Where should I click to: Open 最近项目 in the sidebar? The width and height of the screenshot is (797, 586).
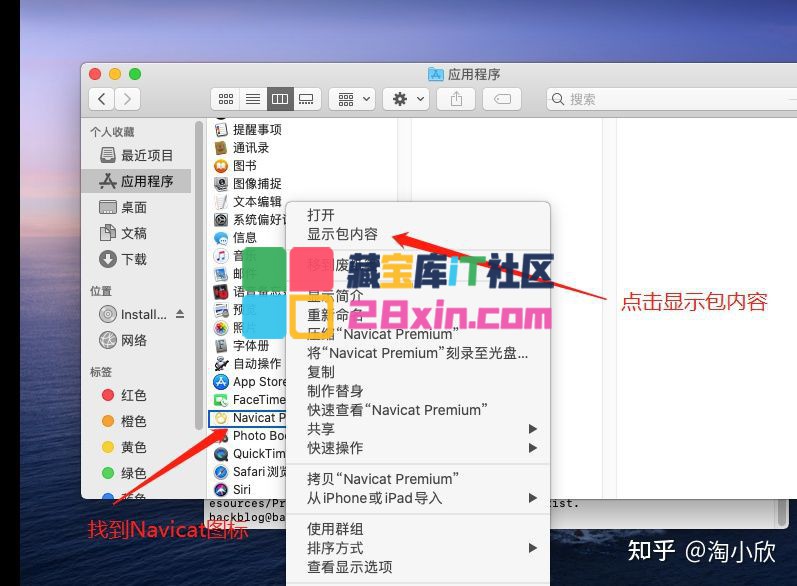tap(136, 155)
